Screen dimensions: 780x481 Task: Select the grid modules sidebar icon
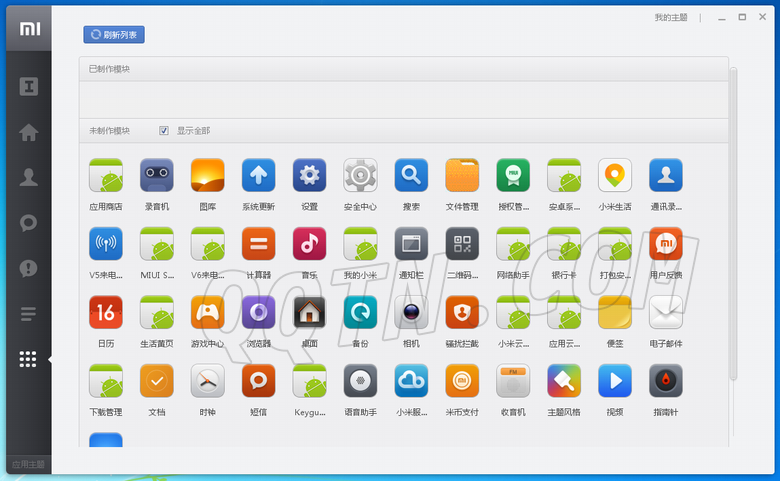coord(28,359)
